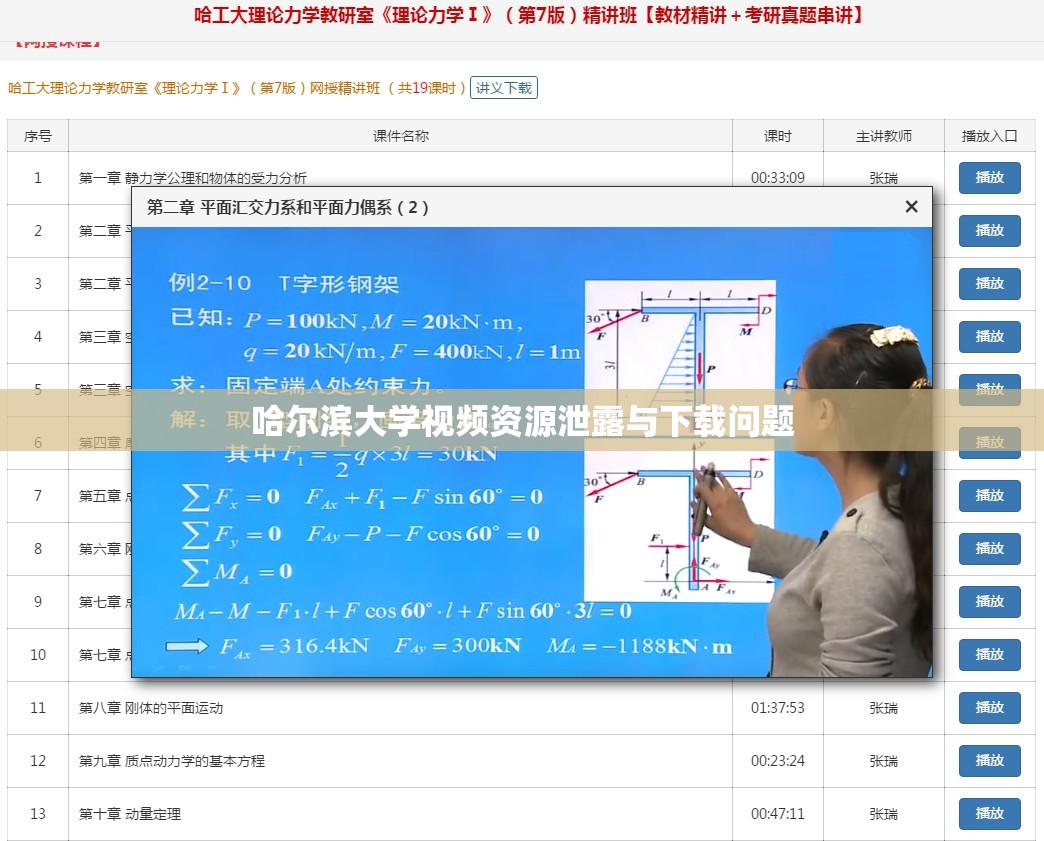Play lesson 8 with its 播放 button
This screenshot has height=841, width=1044.
click(x=989, y=549)
